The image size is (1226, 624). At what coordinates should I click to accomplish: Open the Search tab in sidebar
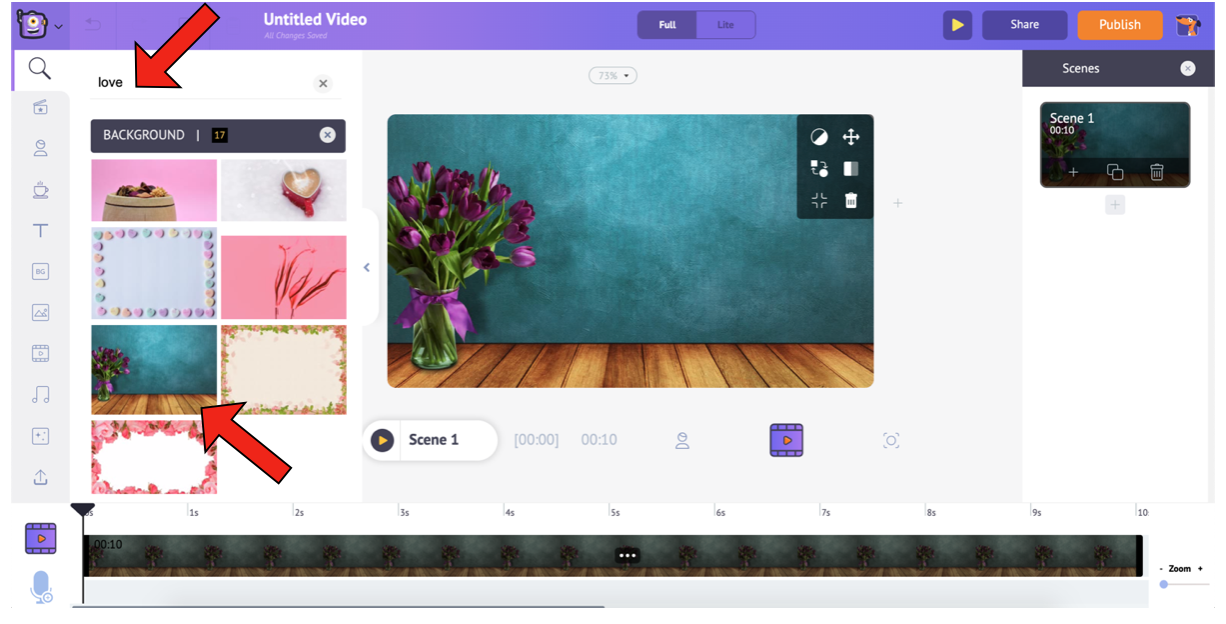(39, 68)
